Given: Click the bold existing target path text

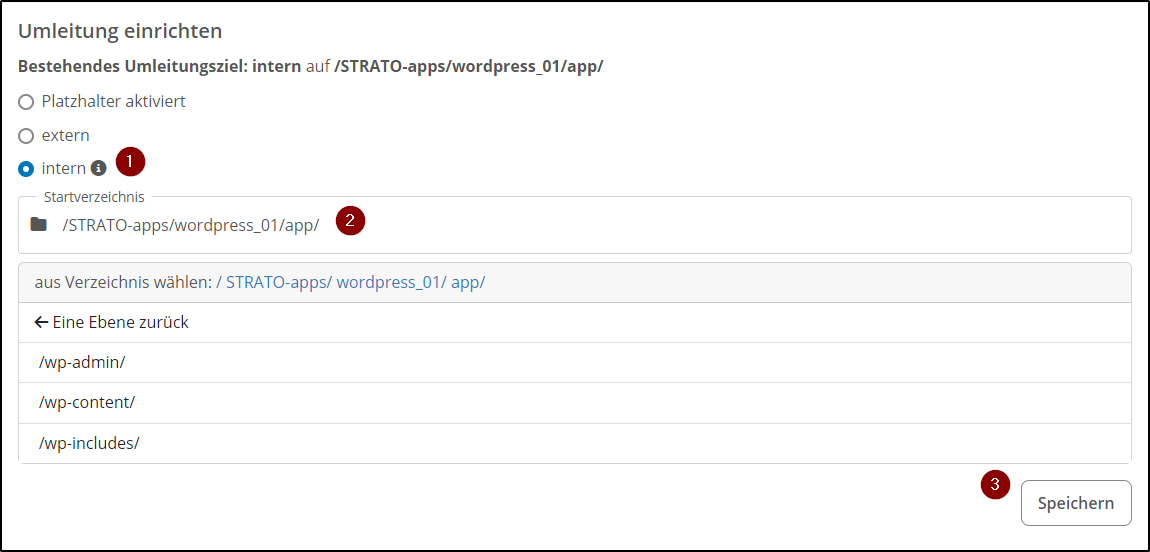Looking at the screenshot, I should click(468, 67).
